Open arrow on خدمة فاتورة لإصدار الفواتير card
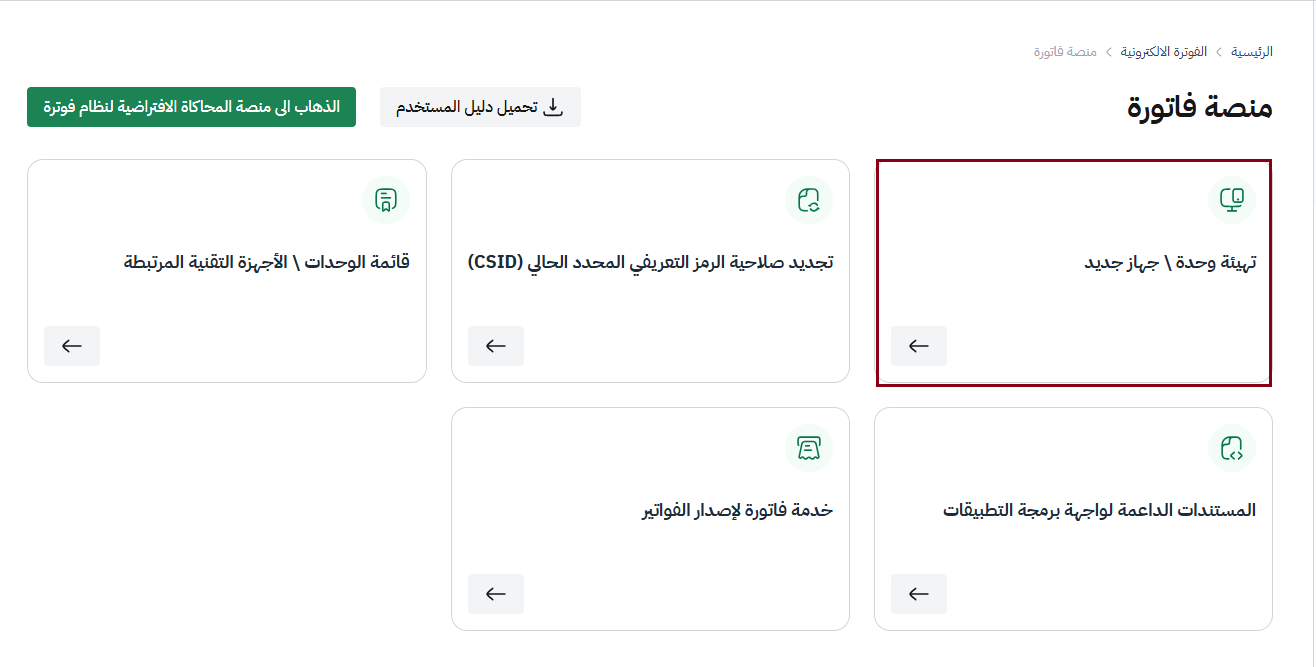Screen dimensions: 1316x667 click(x=496, y=594)
